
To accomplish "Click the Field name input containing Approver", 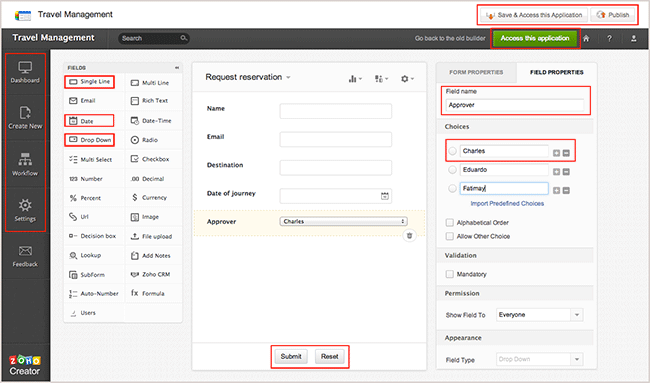I will 515,105.
